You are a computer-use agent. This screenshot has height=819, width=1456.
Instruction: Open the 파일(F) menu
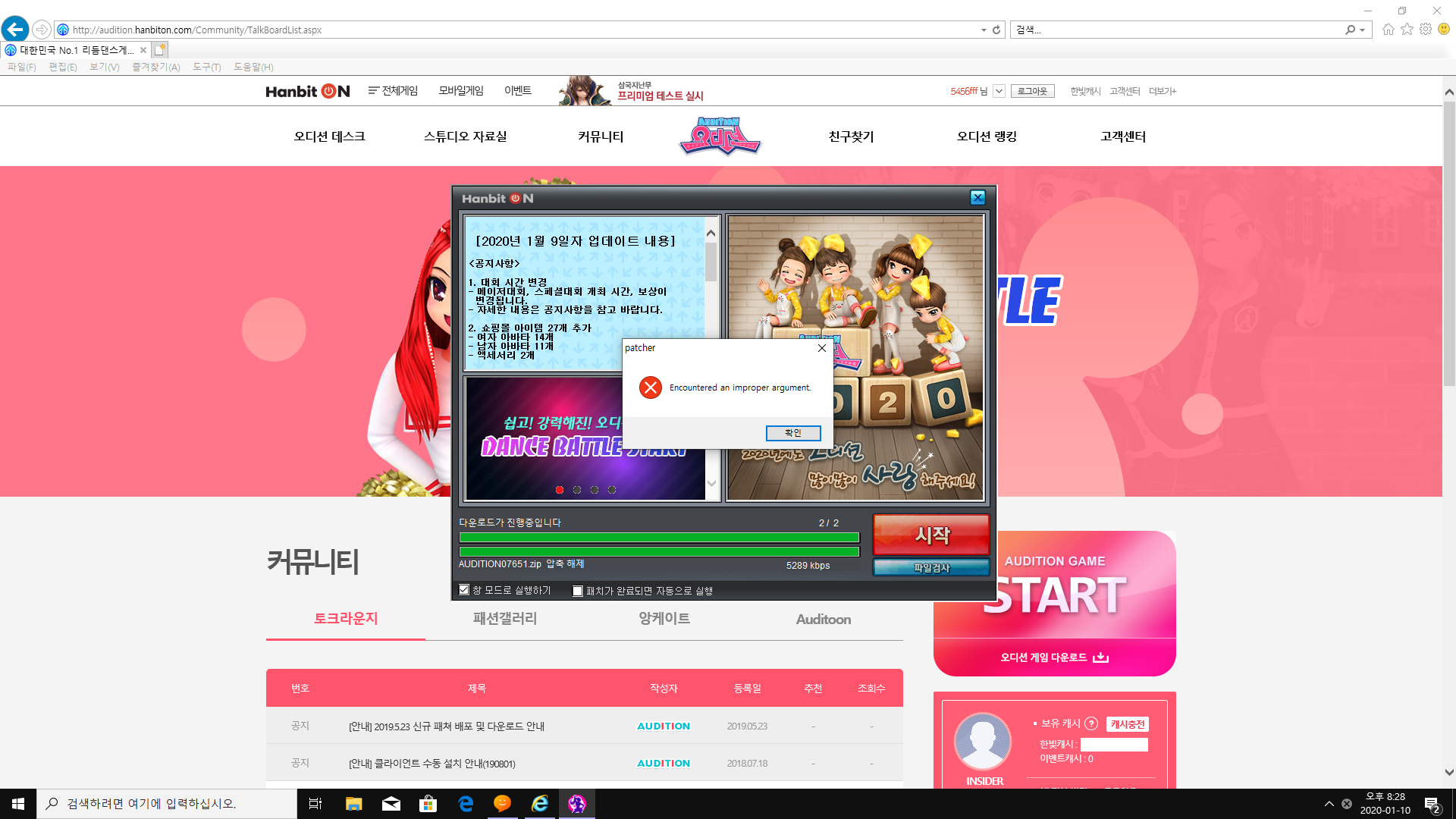pos(22,67)
